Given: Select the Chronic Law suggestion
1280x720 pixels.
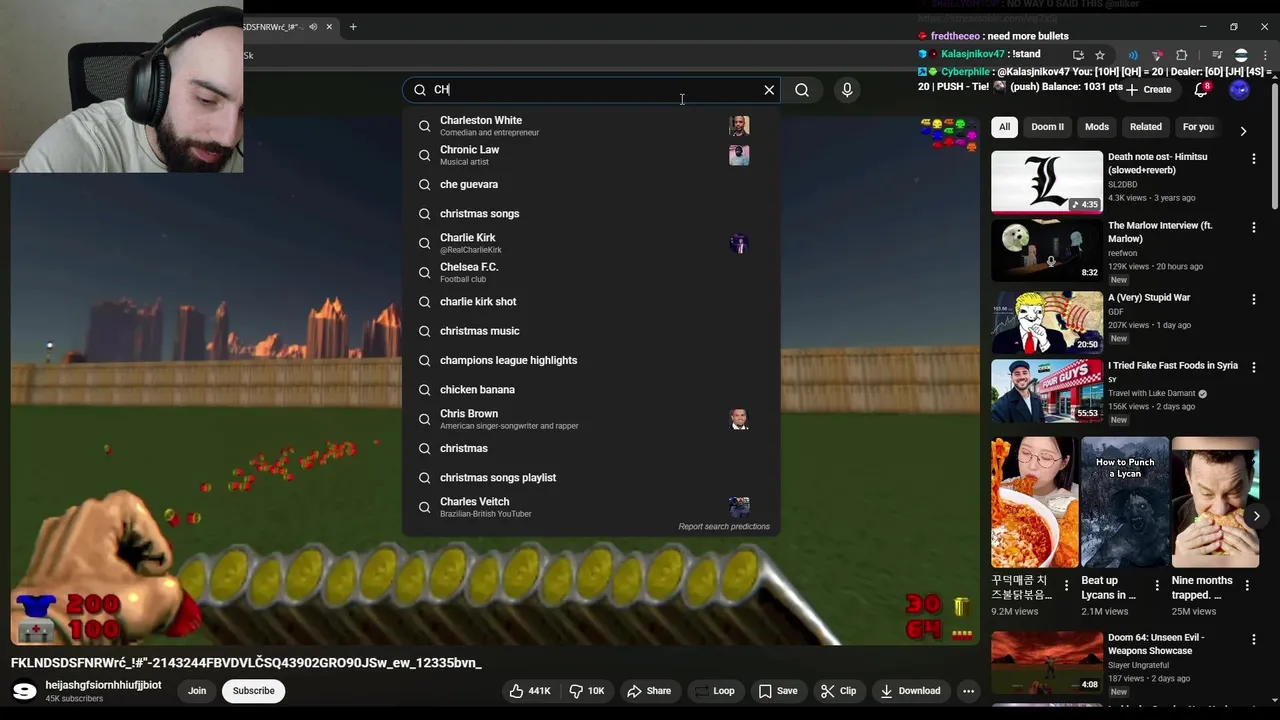Looking at the screenshot, I should [x=591, y=155].
